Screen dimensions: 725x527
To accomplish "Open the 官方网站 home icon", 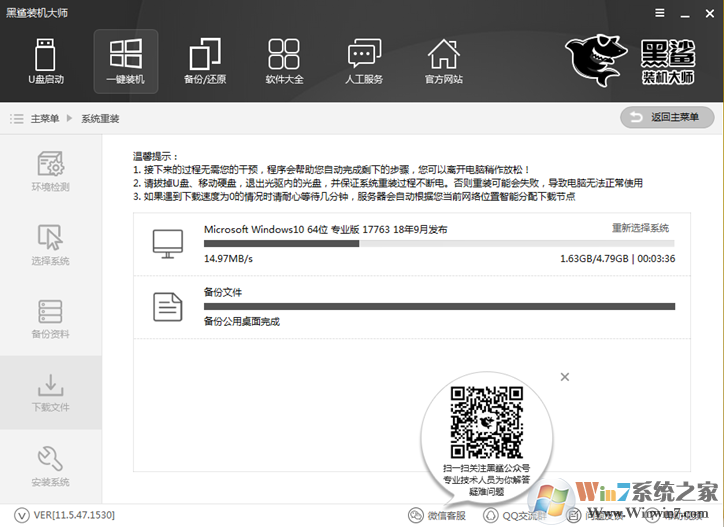I will click(x=443, y=61).
